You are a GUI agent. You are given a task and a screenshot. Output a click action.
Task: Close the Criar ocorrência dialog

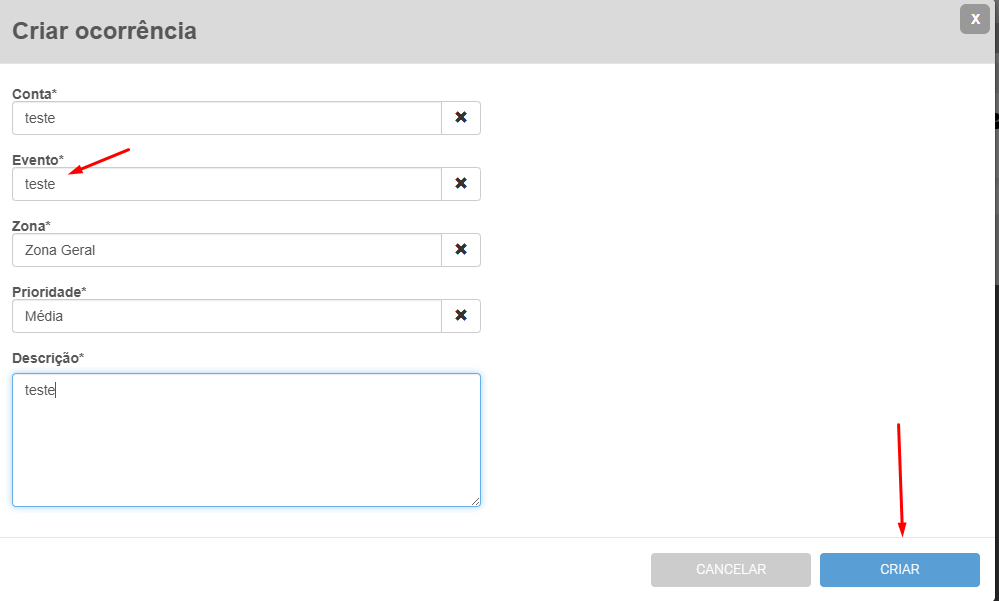click(974, 19)
